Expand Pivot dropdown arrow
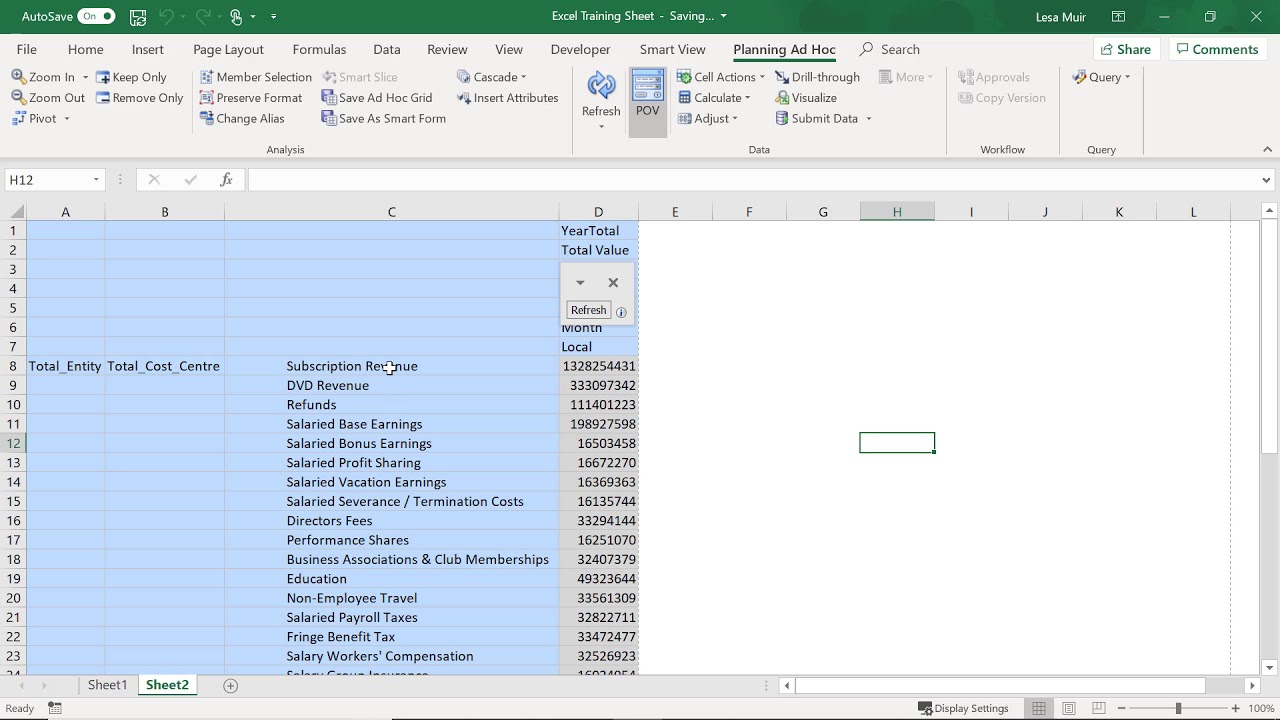 click(66, 118)
